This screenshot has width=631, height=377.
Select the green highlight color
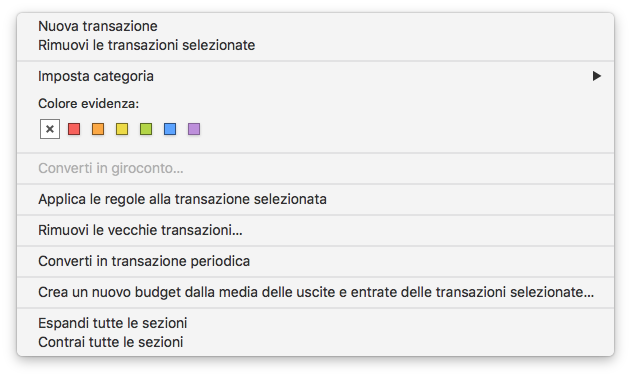pyautogui.click(x=146, y=129)
